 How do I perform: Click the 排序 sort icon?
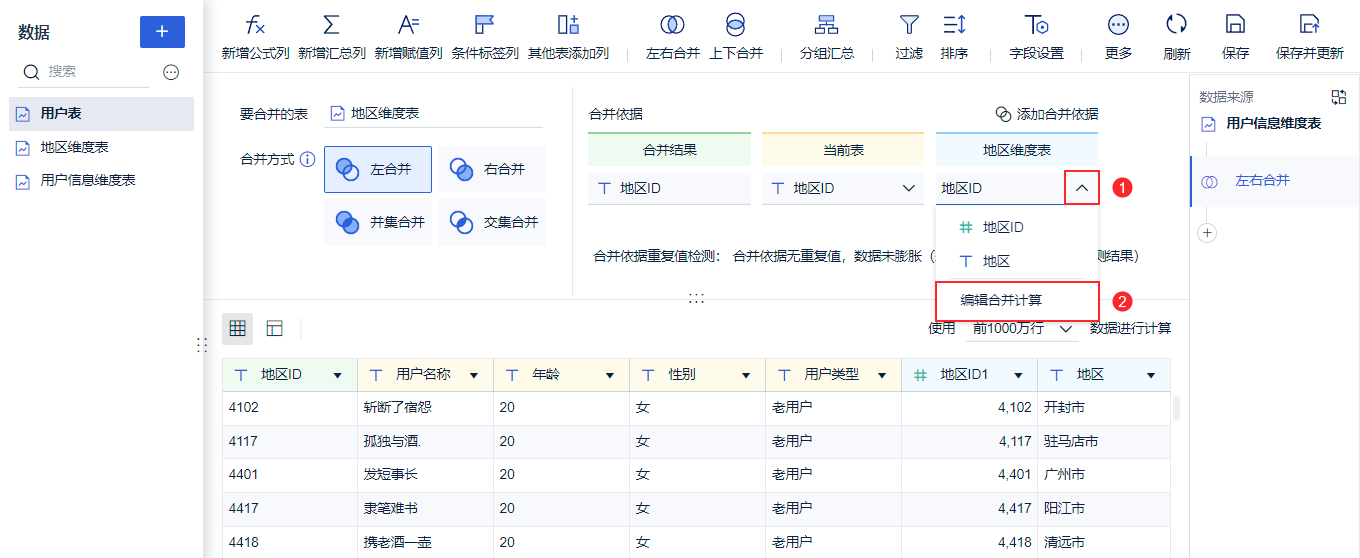(954, 25)
